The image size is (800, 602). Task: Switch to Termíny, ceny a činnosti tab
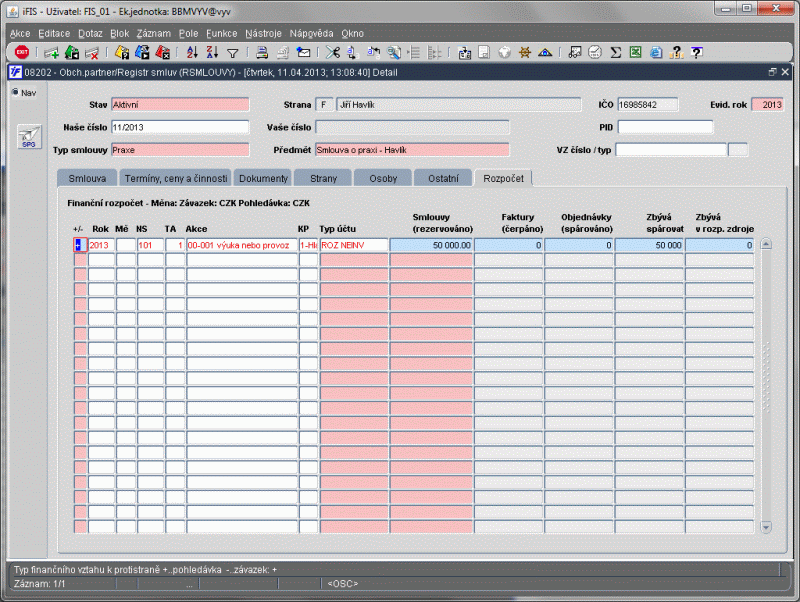176,178
